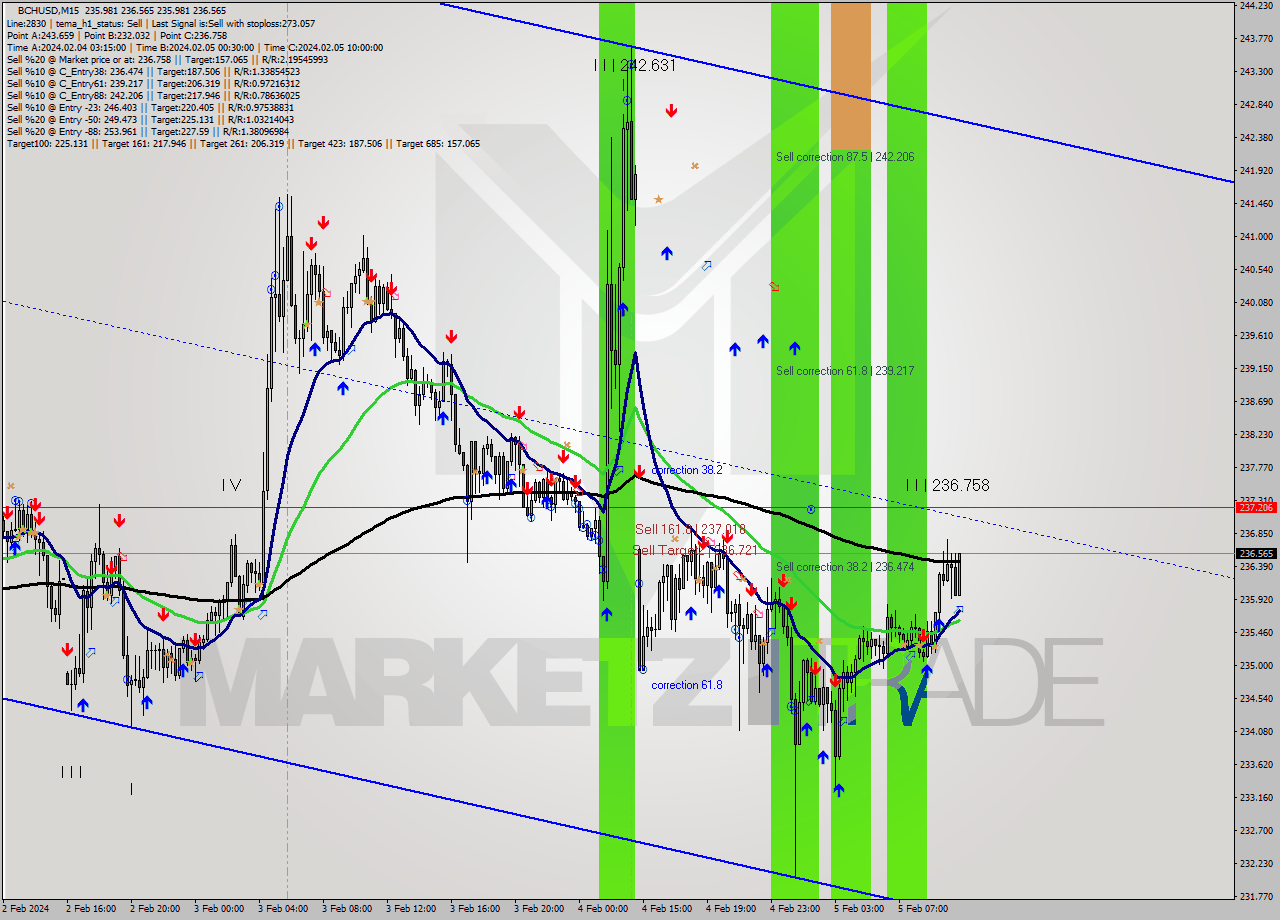This screenshot has width=1280, height=920.
Task: Click the '4 Feb 23:00' time axis label
Action: tap(795, 909)
